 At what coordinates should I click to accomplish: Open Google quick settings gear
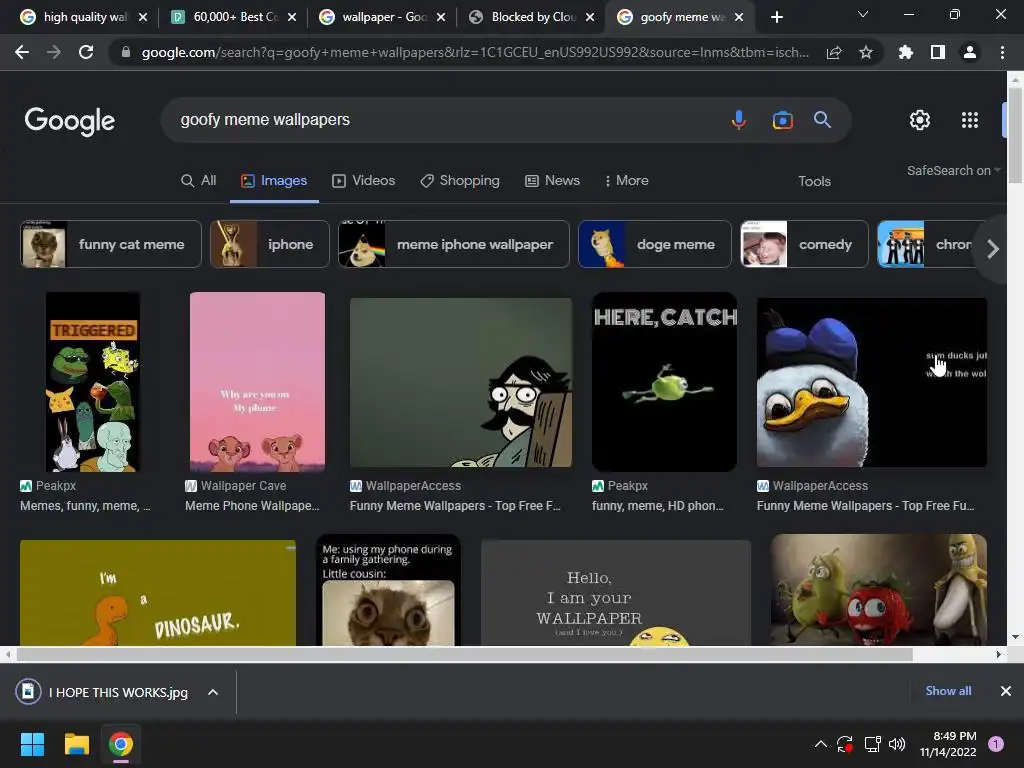920,120
